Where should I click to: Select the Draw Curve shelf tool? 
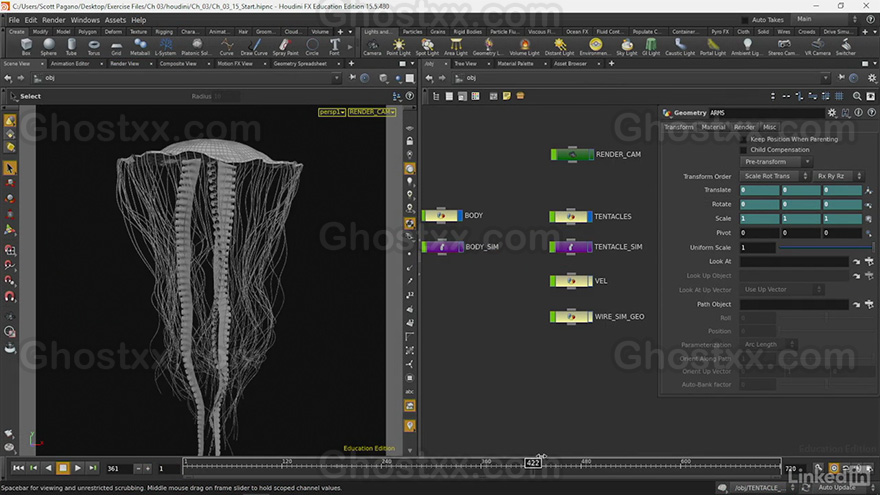coord(254,47)
